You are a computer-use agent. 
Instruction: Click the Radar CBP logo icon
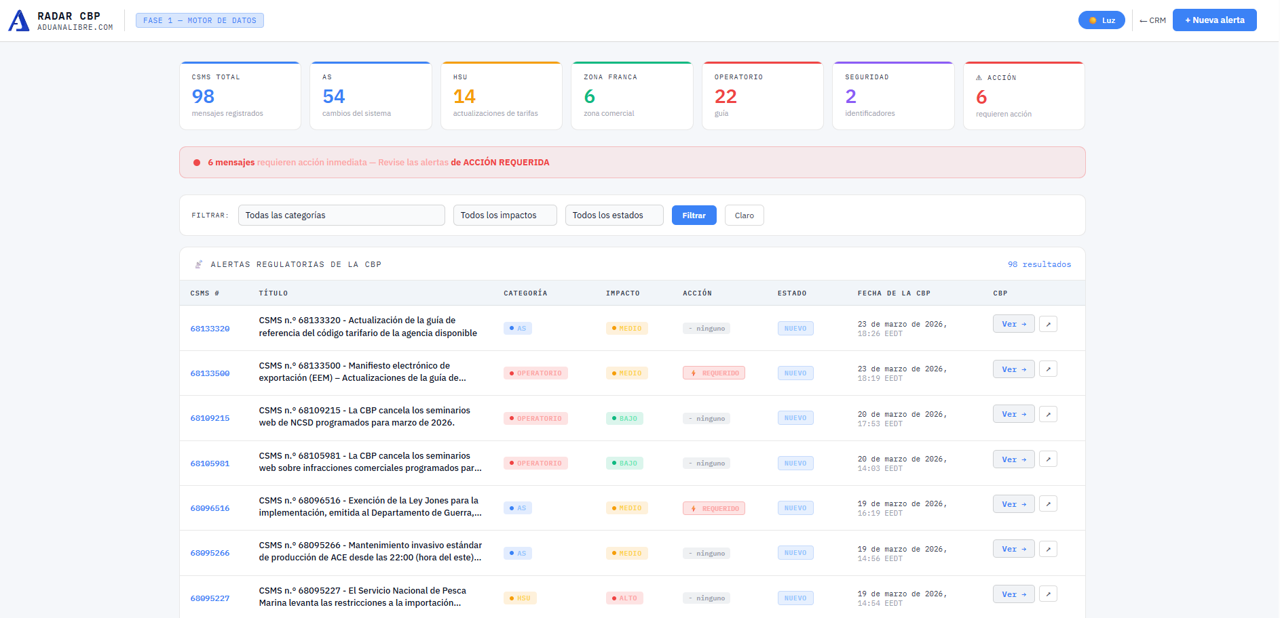[18, 21]
